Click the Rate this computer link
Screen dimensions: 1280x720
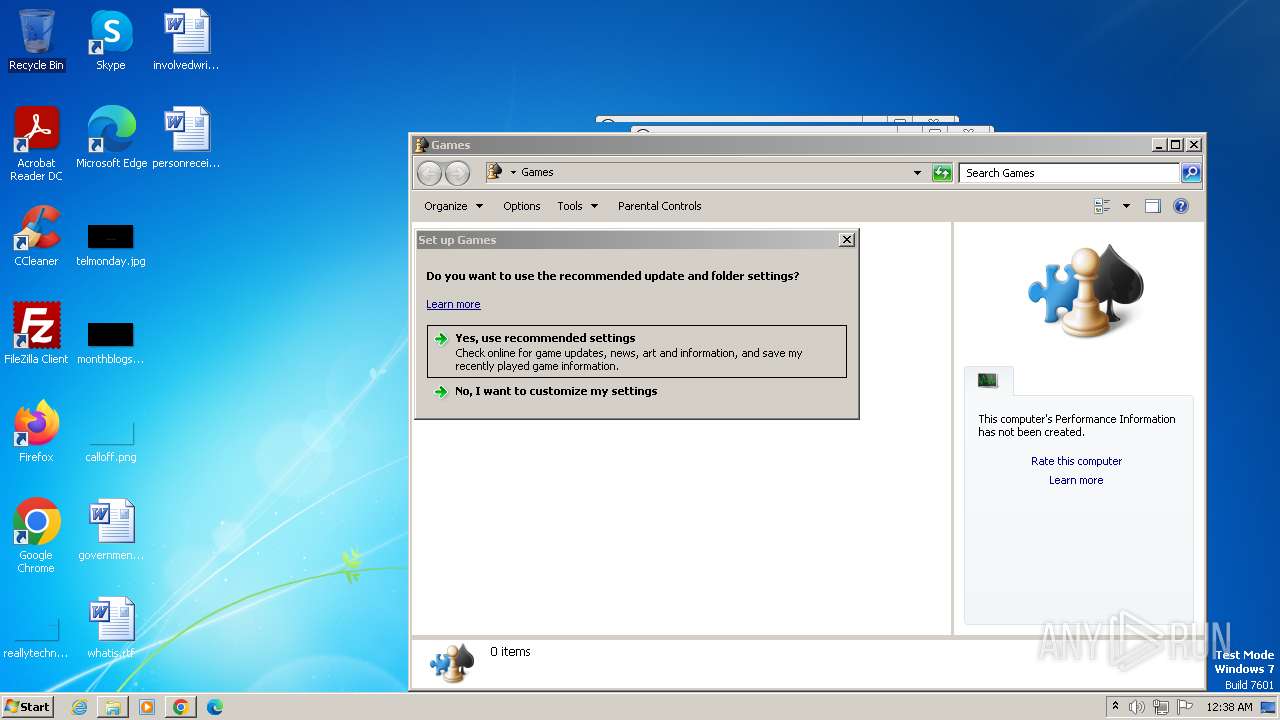click(x=1076, y=461)
